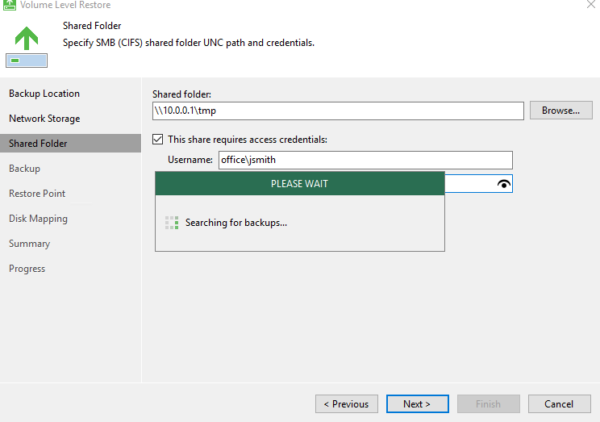Screen dimensions: 600x422
Task: Open the Network Storage step
Action: point(45,118)
